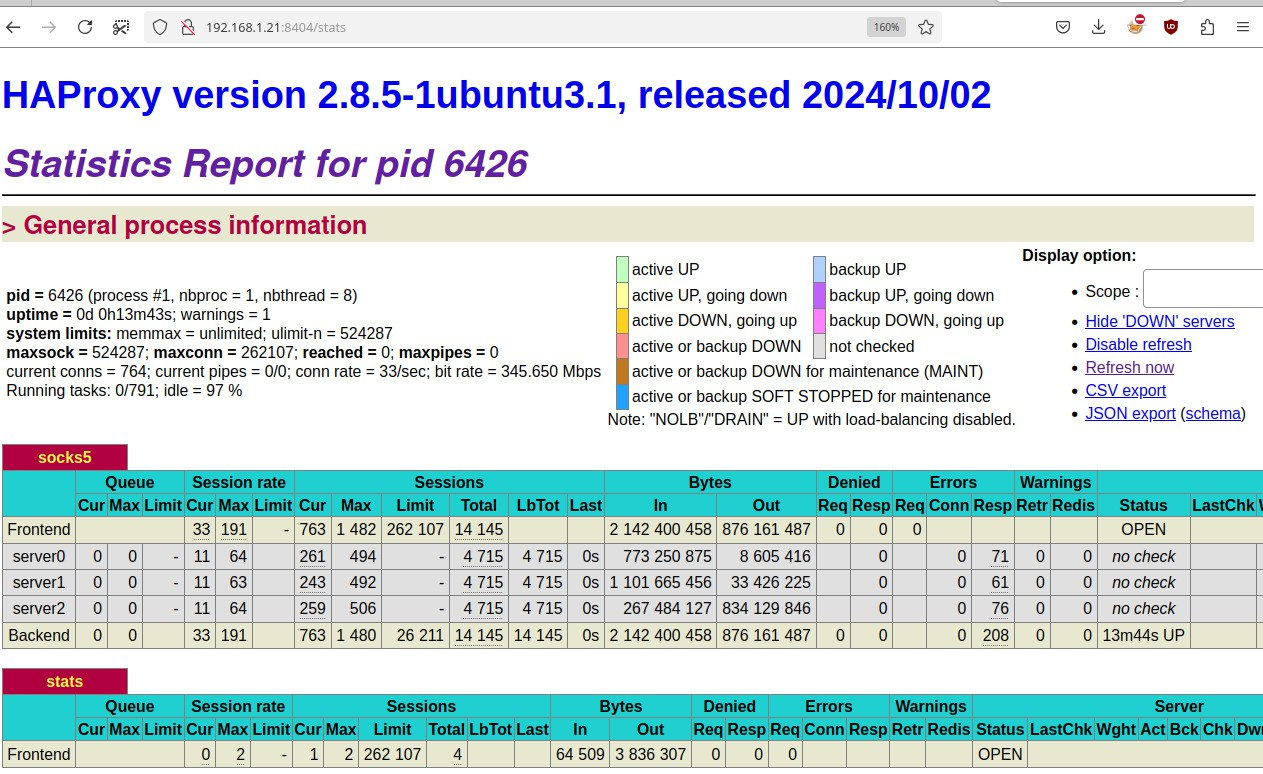Click socks5 Frontend OPEN status
Image resolution: width=1263 pixels, height=774 pixels.
[1143, 529]
